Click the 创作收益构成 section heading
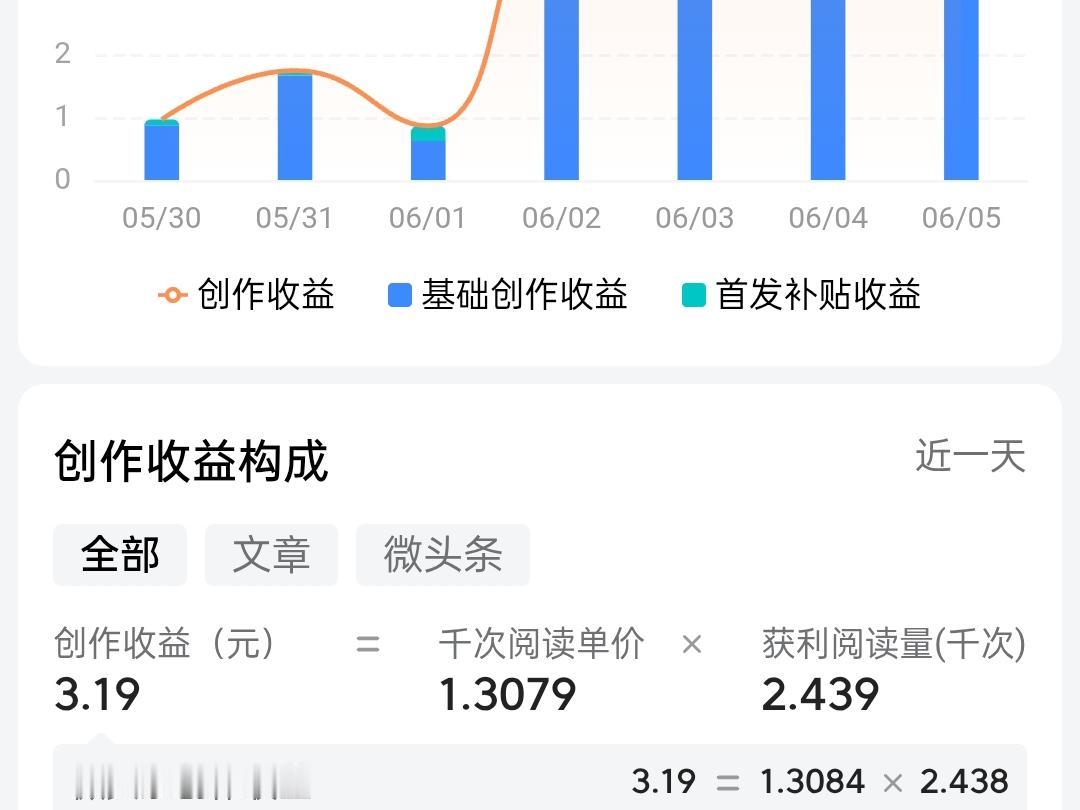The height and width of the screenshot is (810, 1080). pyautogui.click(x=191, y=461)
